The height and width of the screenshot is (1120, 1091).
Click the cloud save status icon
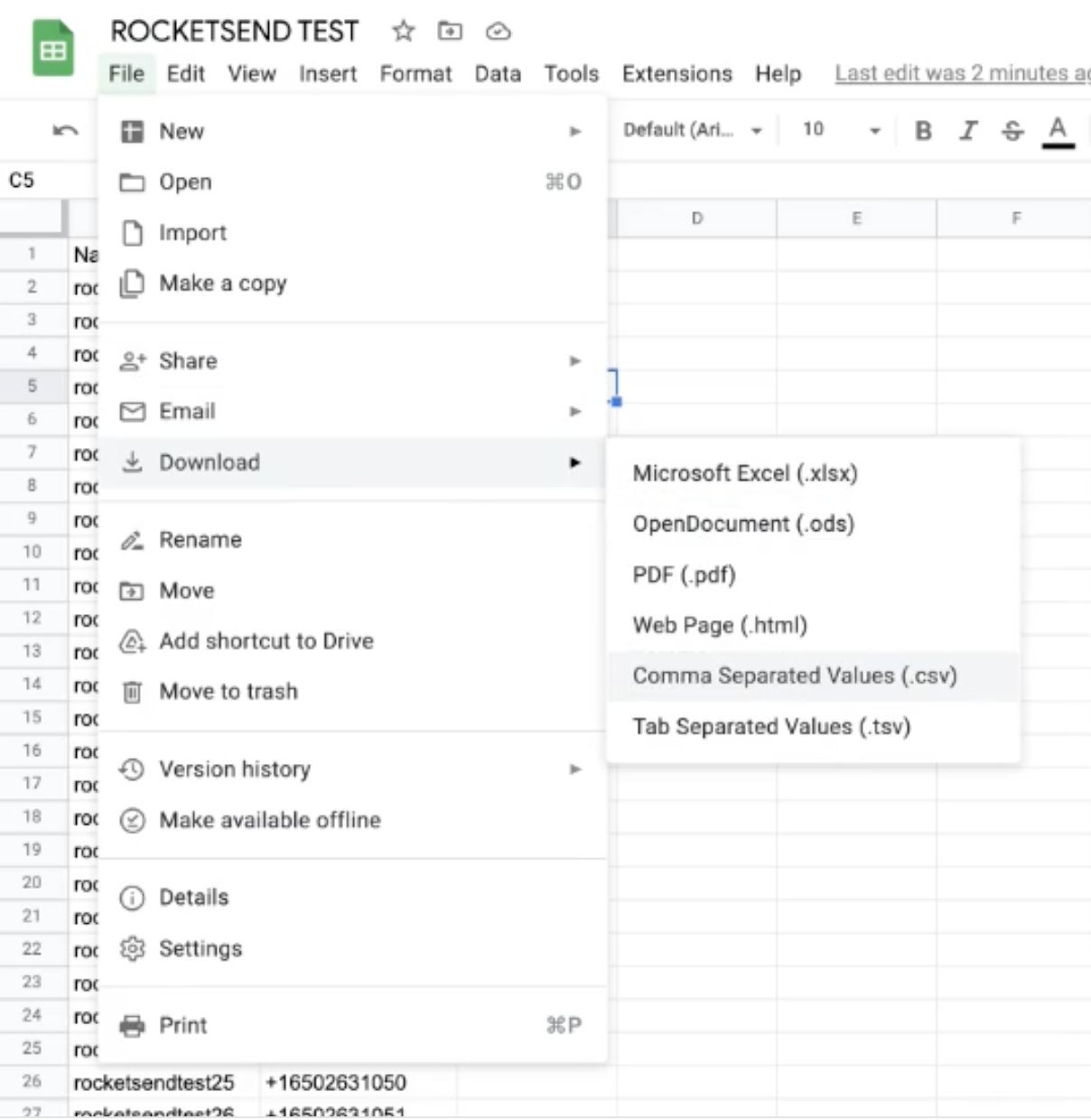(497, 31)
